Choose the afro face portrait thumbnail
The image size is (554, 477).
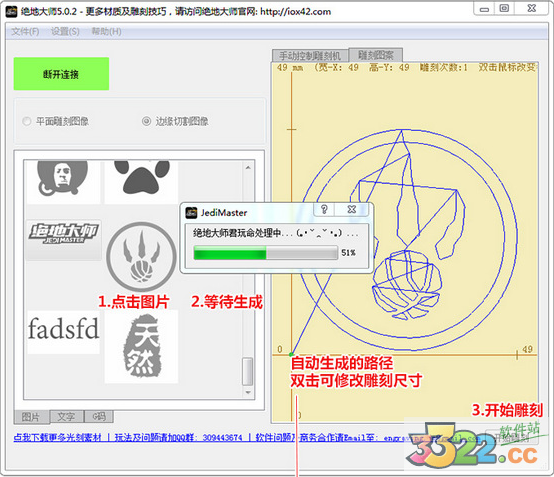[x=63, y=182]
